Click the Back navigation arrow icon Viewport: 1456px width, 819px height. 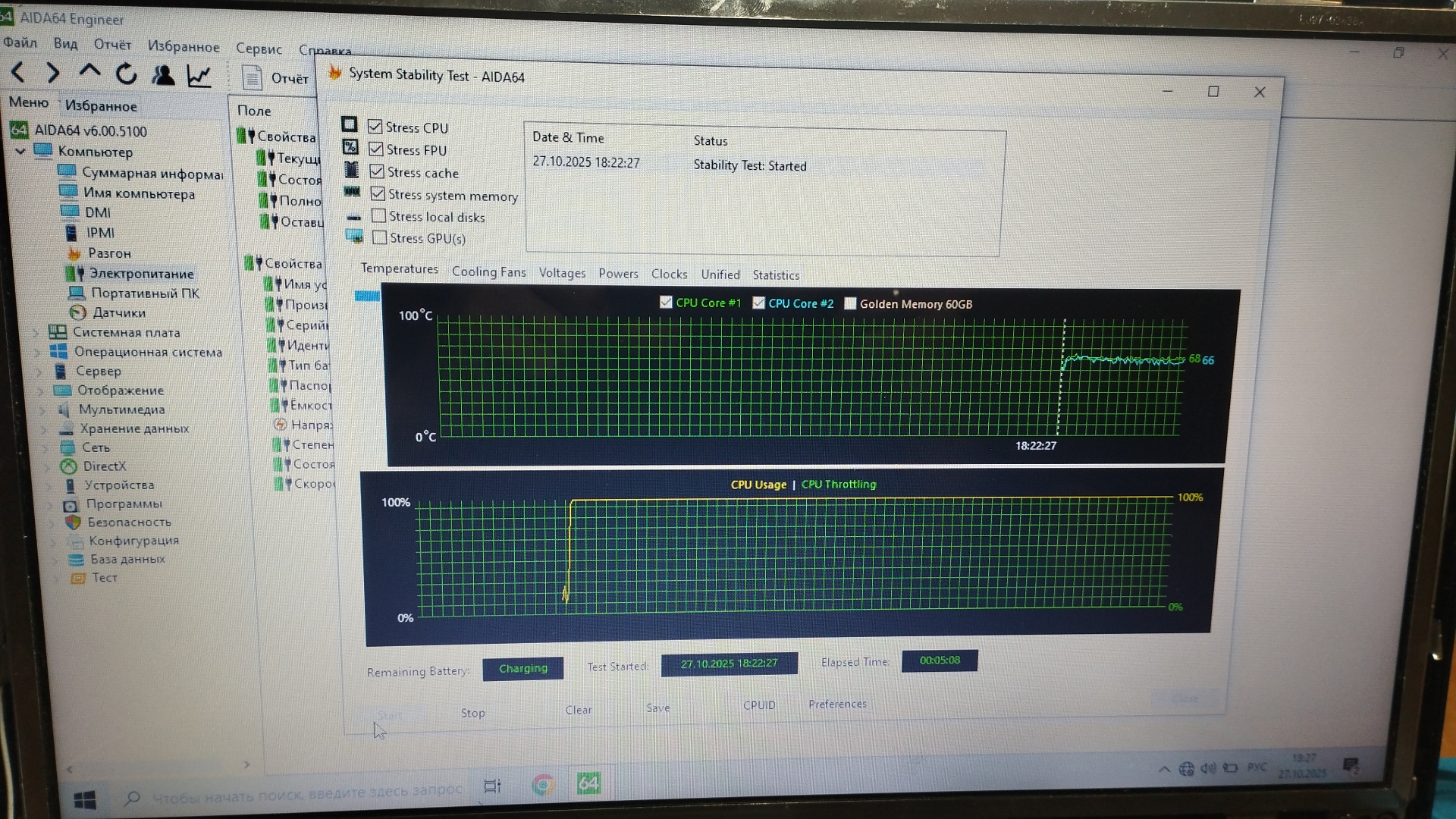tap(18, 73)
